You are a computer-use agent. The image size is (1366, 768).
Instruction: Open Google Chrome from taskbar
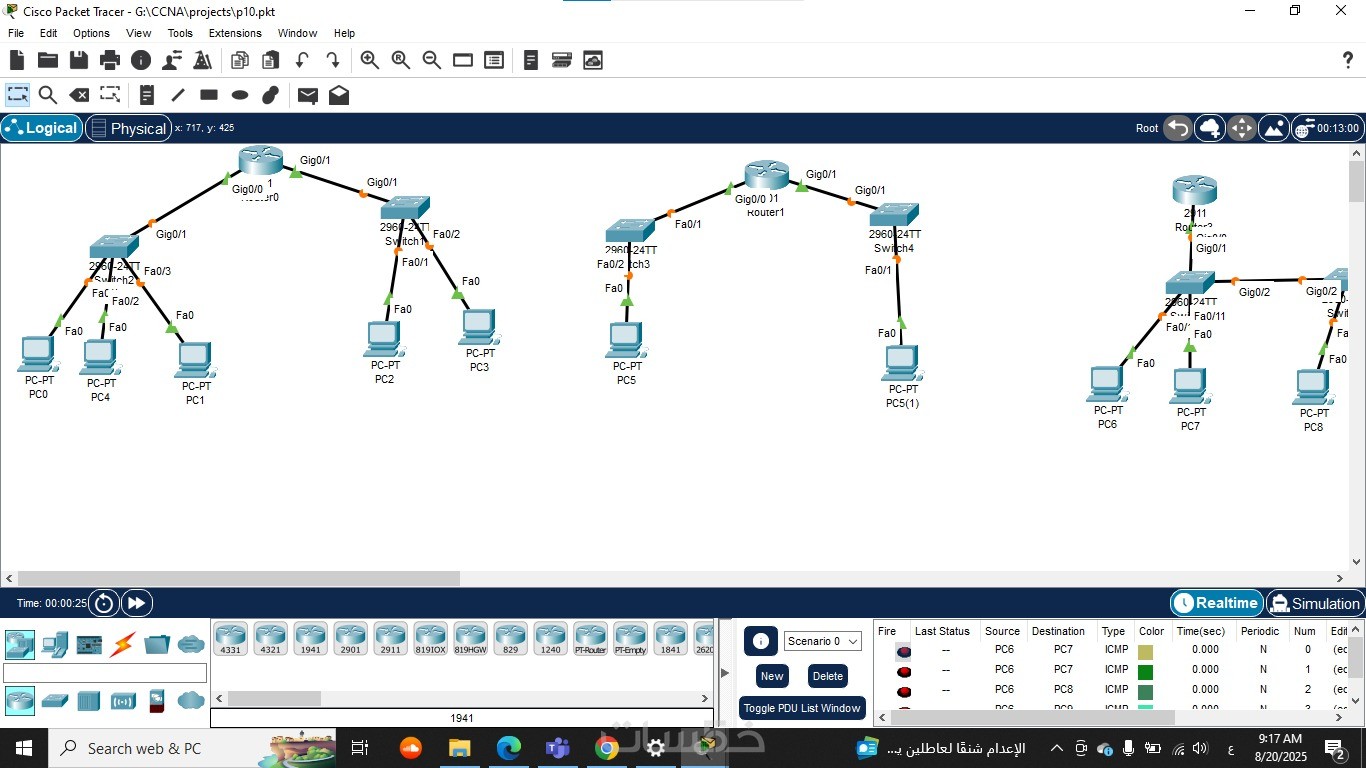[x=607, y=748]
